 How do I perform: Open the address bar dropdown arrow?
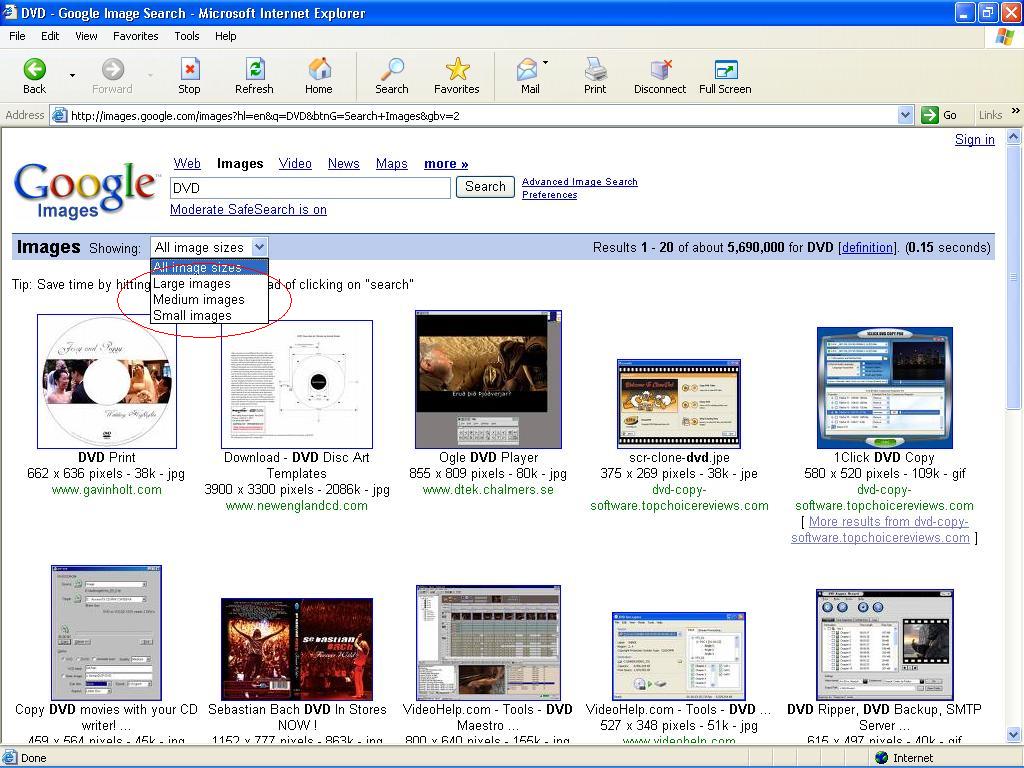click(x=905, y=116)
